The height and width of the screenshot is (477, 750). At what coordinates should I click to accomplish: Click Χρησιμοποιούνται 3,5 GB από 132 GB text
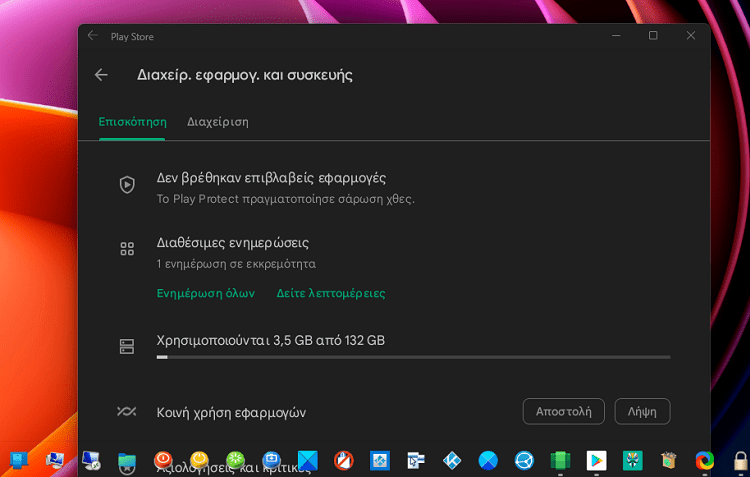pos(271,340)
